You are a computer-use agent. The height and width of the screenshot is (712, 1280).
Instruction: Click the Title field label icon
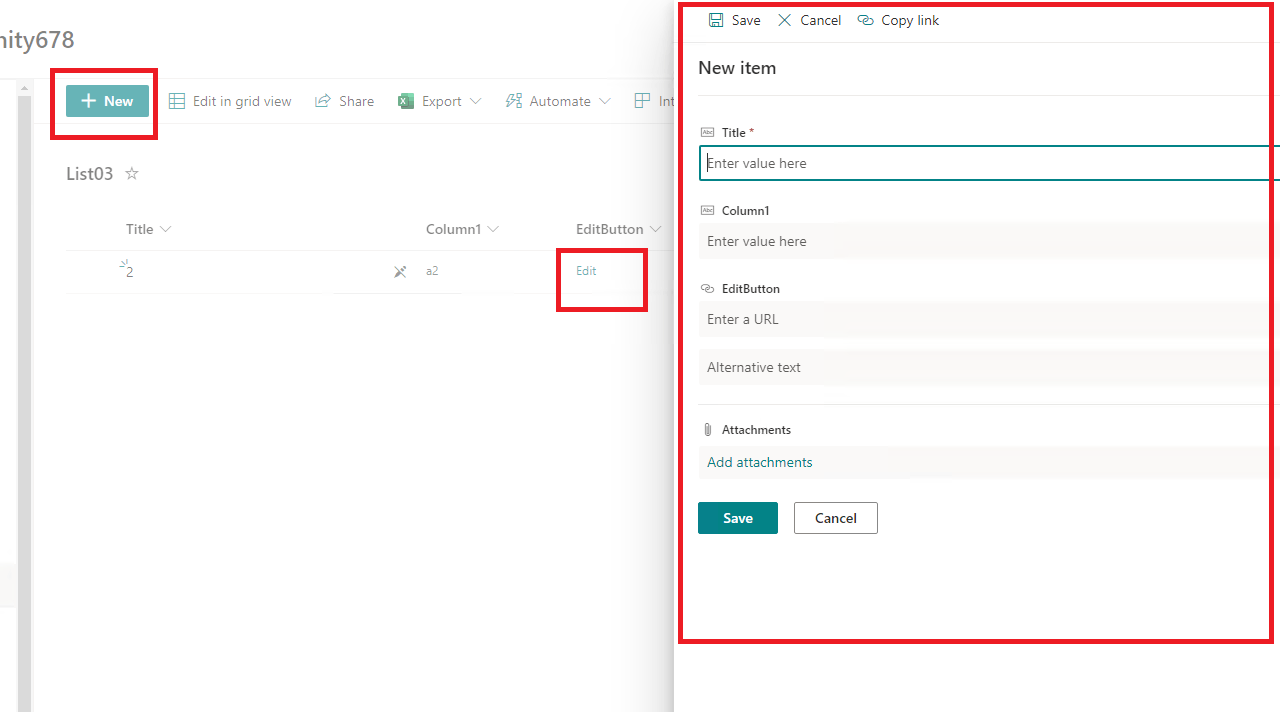(708, 132)
